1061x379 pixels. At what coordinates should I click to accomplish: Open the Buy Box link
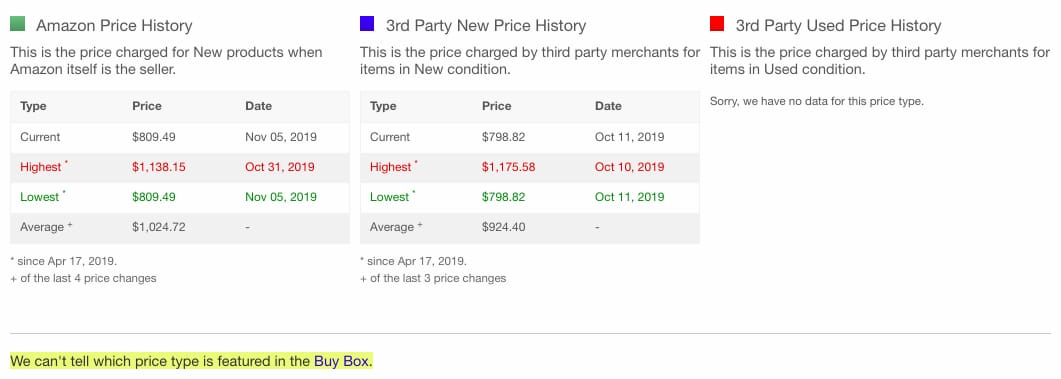tap(342, 361)
